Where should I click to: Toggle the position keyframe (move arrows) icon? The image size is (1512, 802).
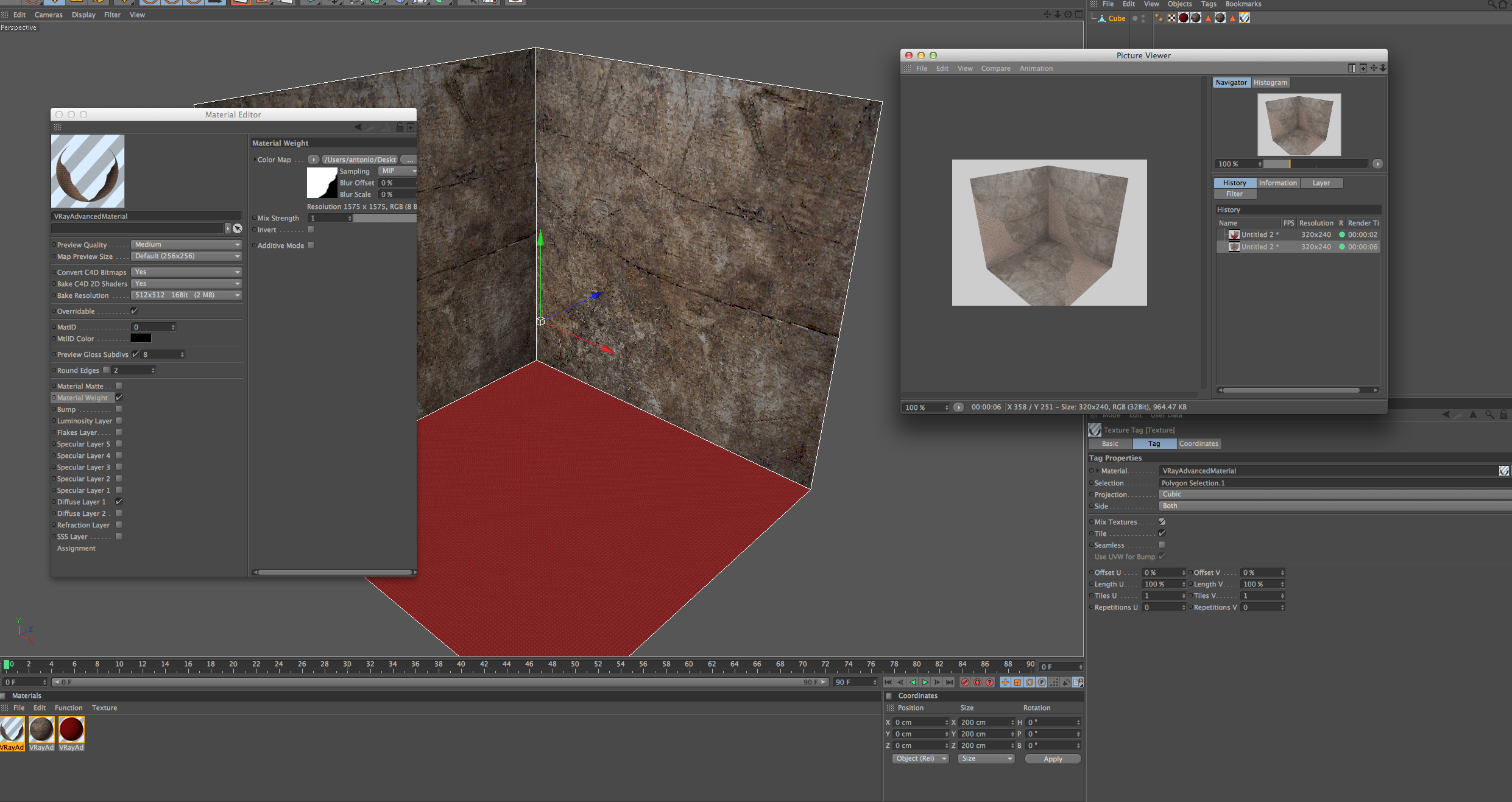(1005, 683)
